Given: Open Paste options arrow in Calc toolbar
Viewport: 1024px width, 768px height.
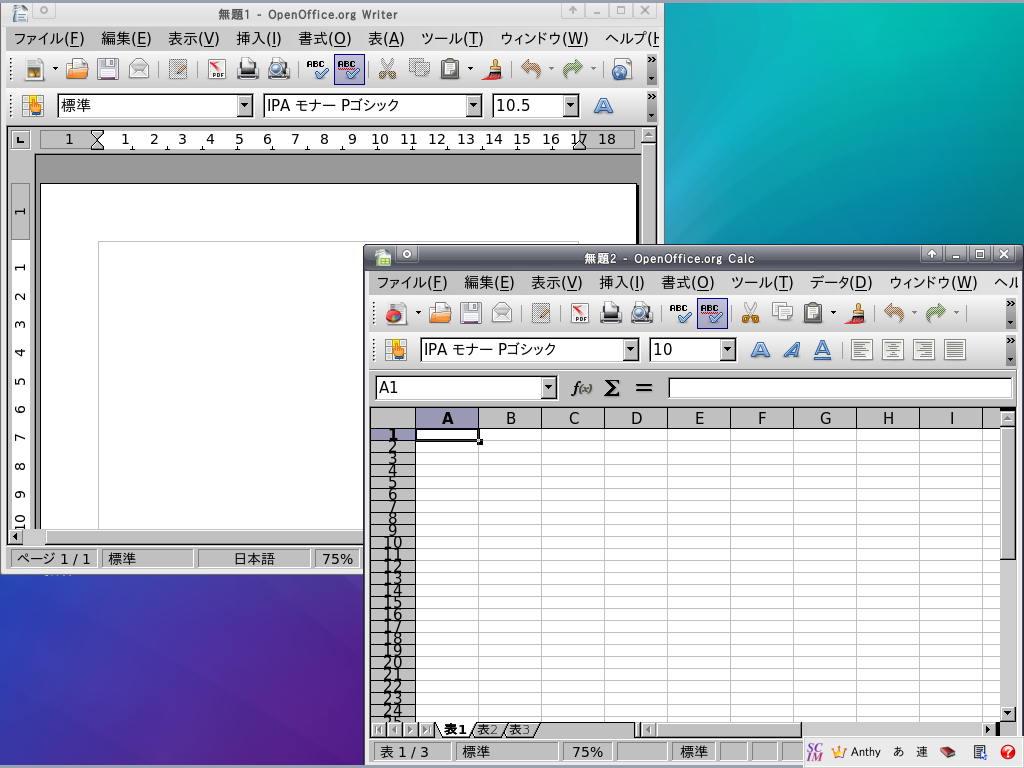Looking at the screenshot, I should click(833, 313).
